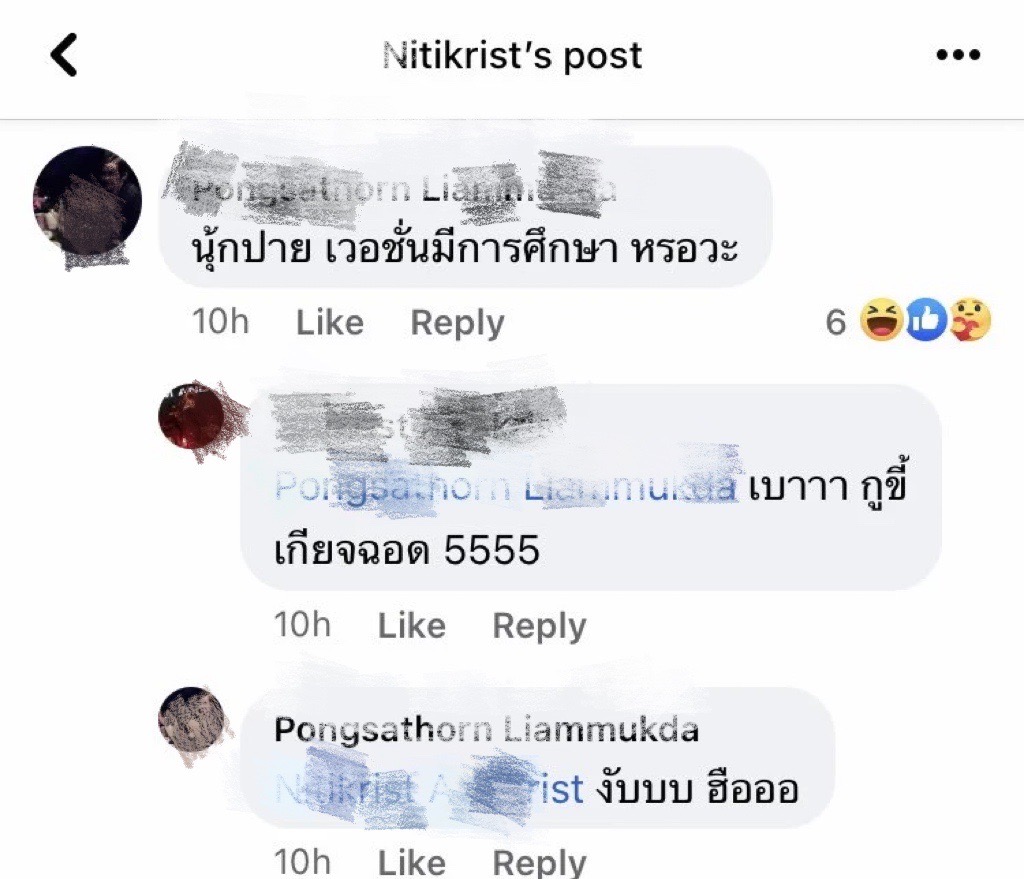Like the comment mentioning เวอชั่นมีการศึกษา

pyautogui.click(x=330, y=323)
